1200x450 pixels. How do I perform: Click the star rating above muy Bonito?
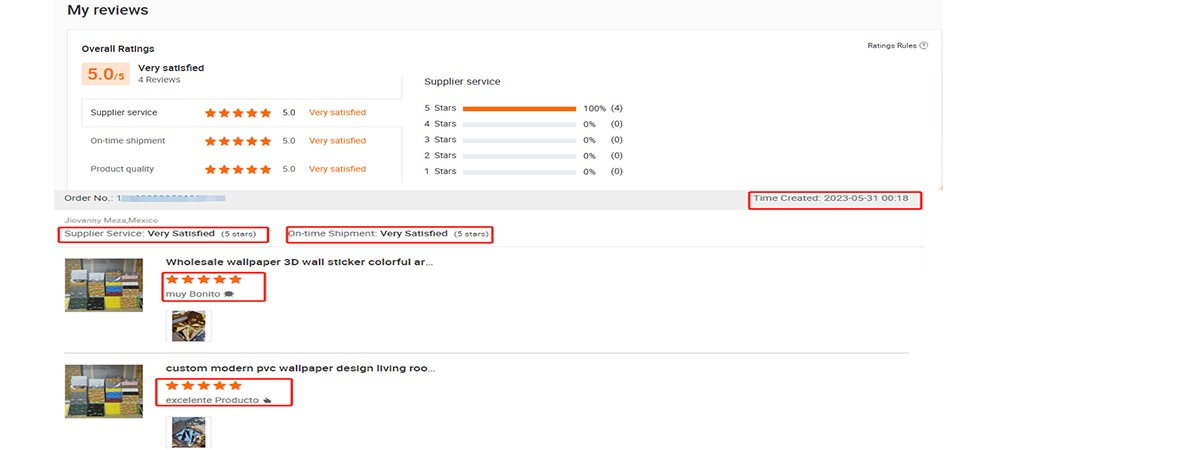(204, 280)
